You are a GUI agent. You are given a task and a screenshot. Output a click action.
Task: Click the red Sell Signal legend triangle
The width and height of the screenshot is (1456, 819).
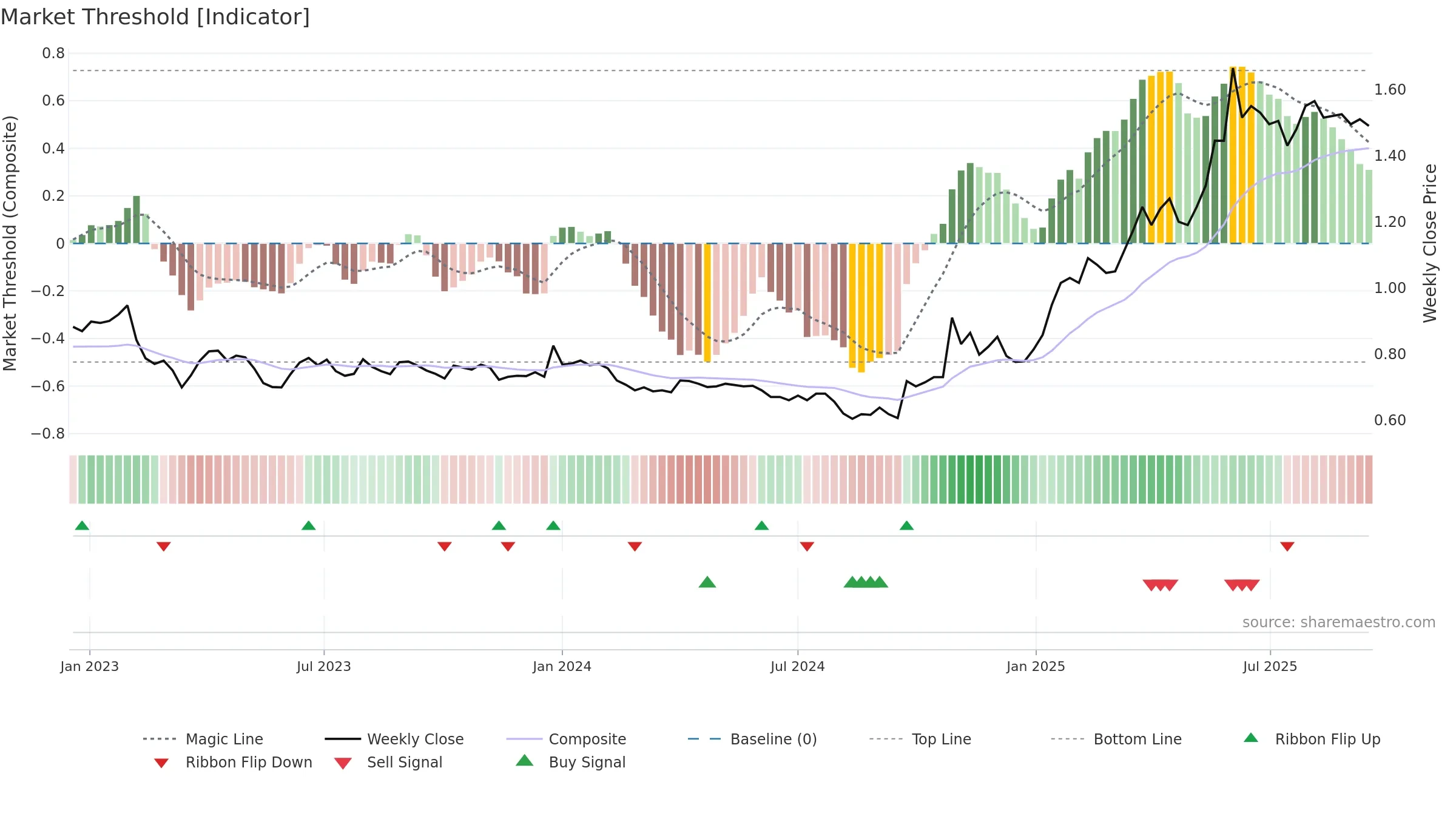pyautogui.click(x=343, y=763)
